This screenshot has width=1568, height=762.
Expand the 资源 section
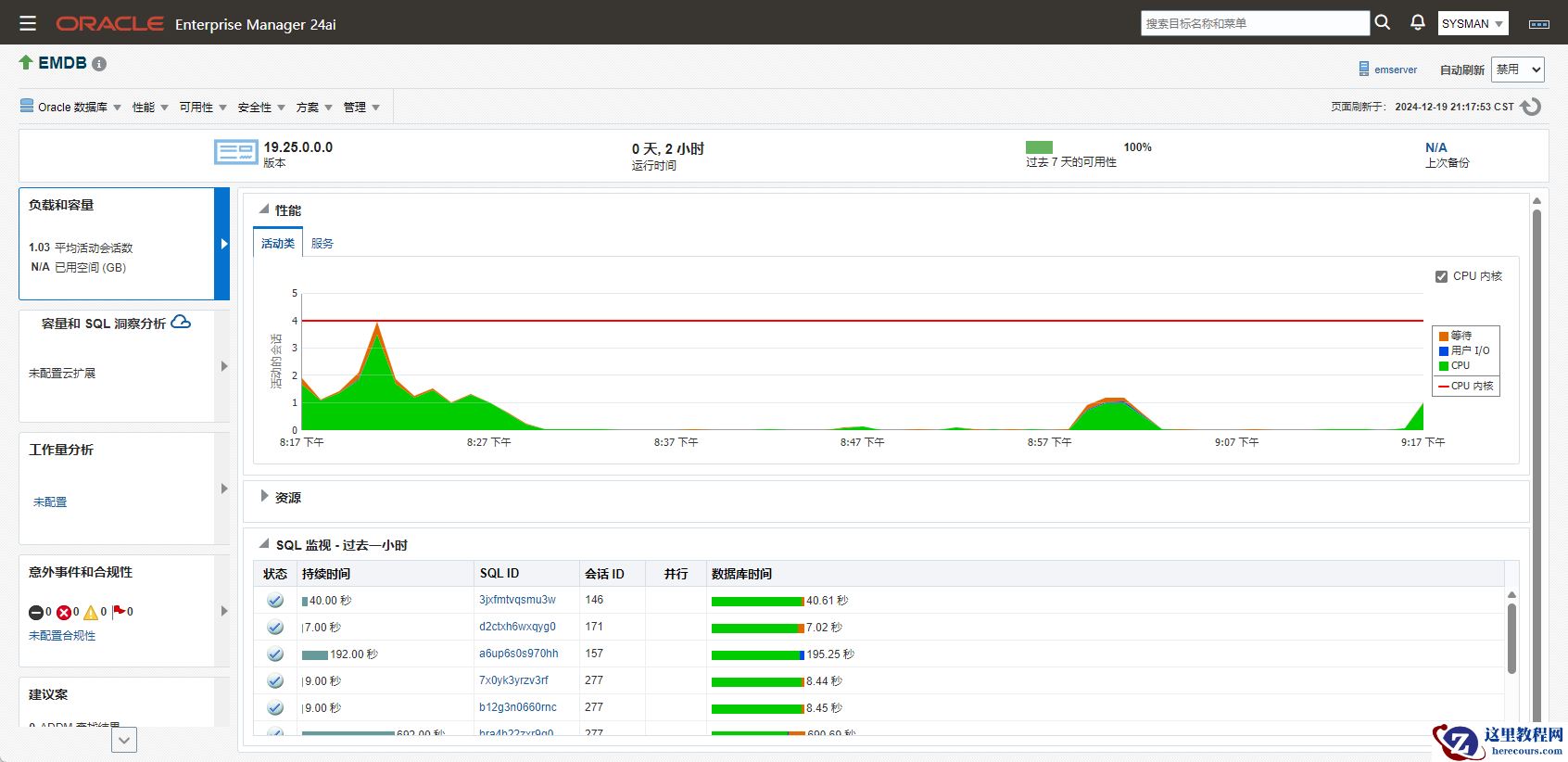click(x=264, y=497)
